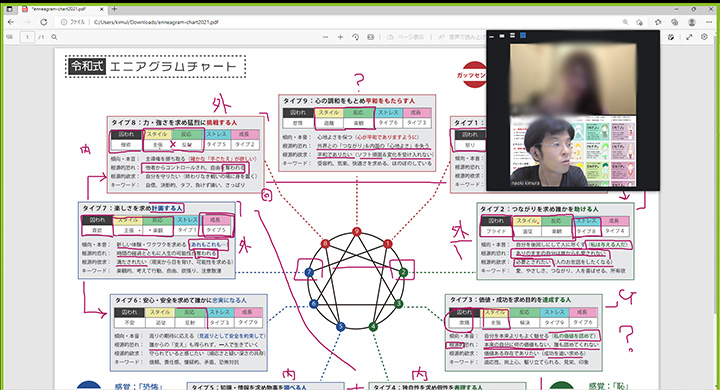720x390 pixels.
Task: Toggle the PDF table of contents sidebar
Action: pos(10,37)
